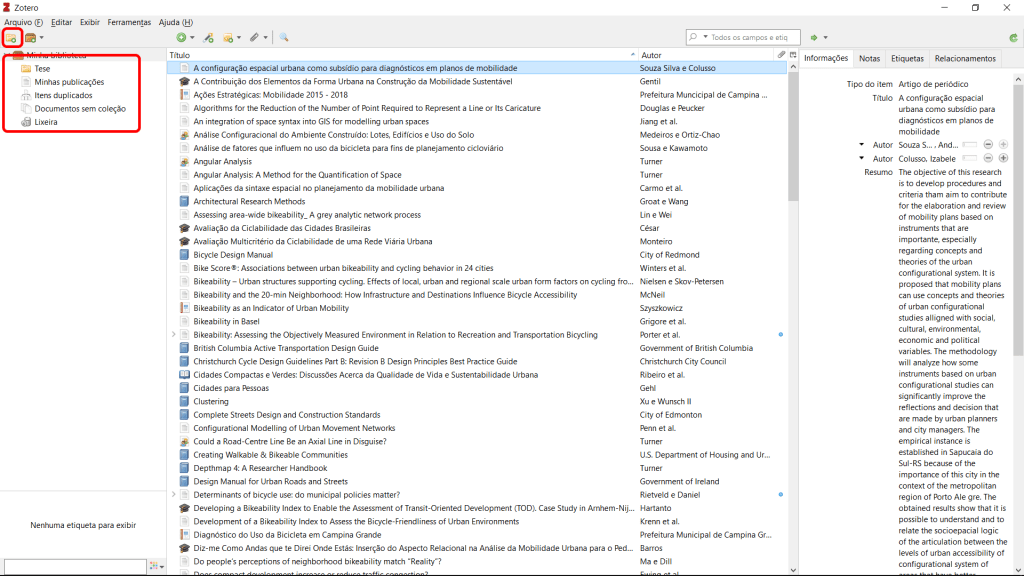Click the Add Attachment paperclip icon
Screen dimensions: 1024x576
[x=256, y=37]
